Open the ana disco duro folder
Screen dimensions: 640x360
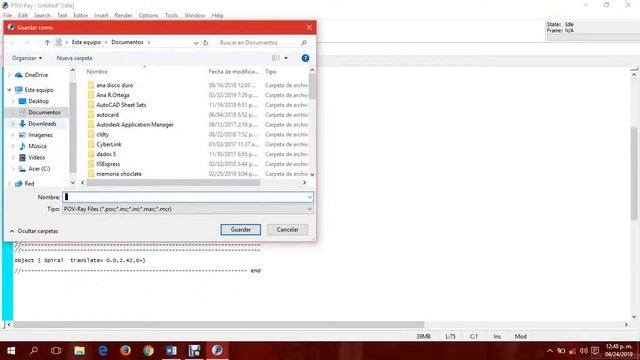(115, 85)
